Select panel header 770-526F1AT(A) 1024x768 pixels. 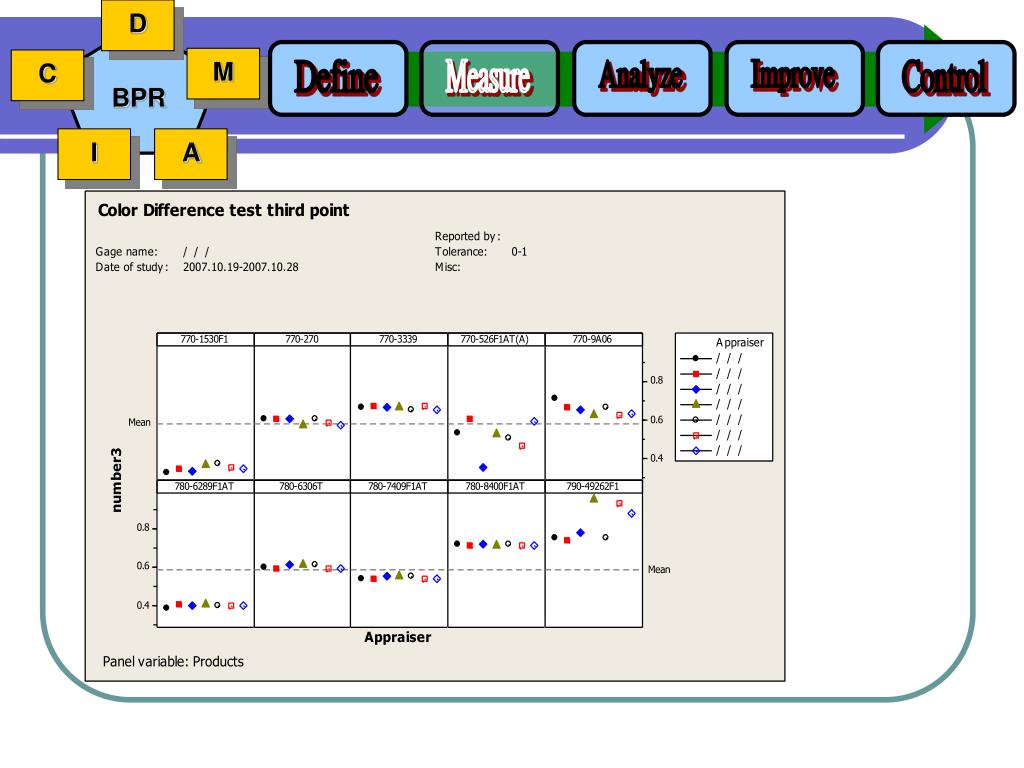pos(495,340)
